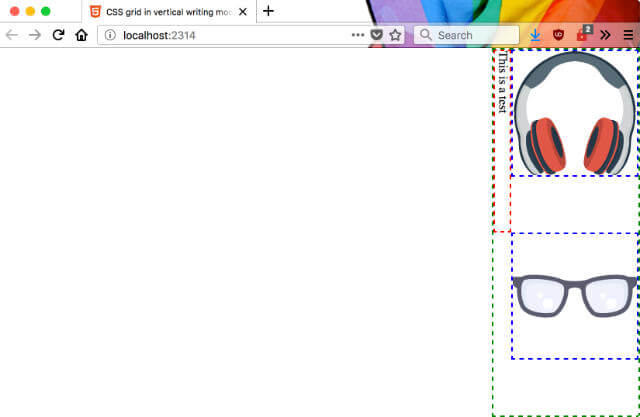This screenshot has height=417, width=640.
Task: Click the glasses image
Action: (x=574, y=295)
